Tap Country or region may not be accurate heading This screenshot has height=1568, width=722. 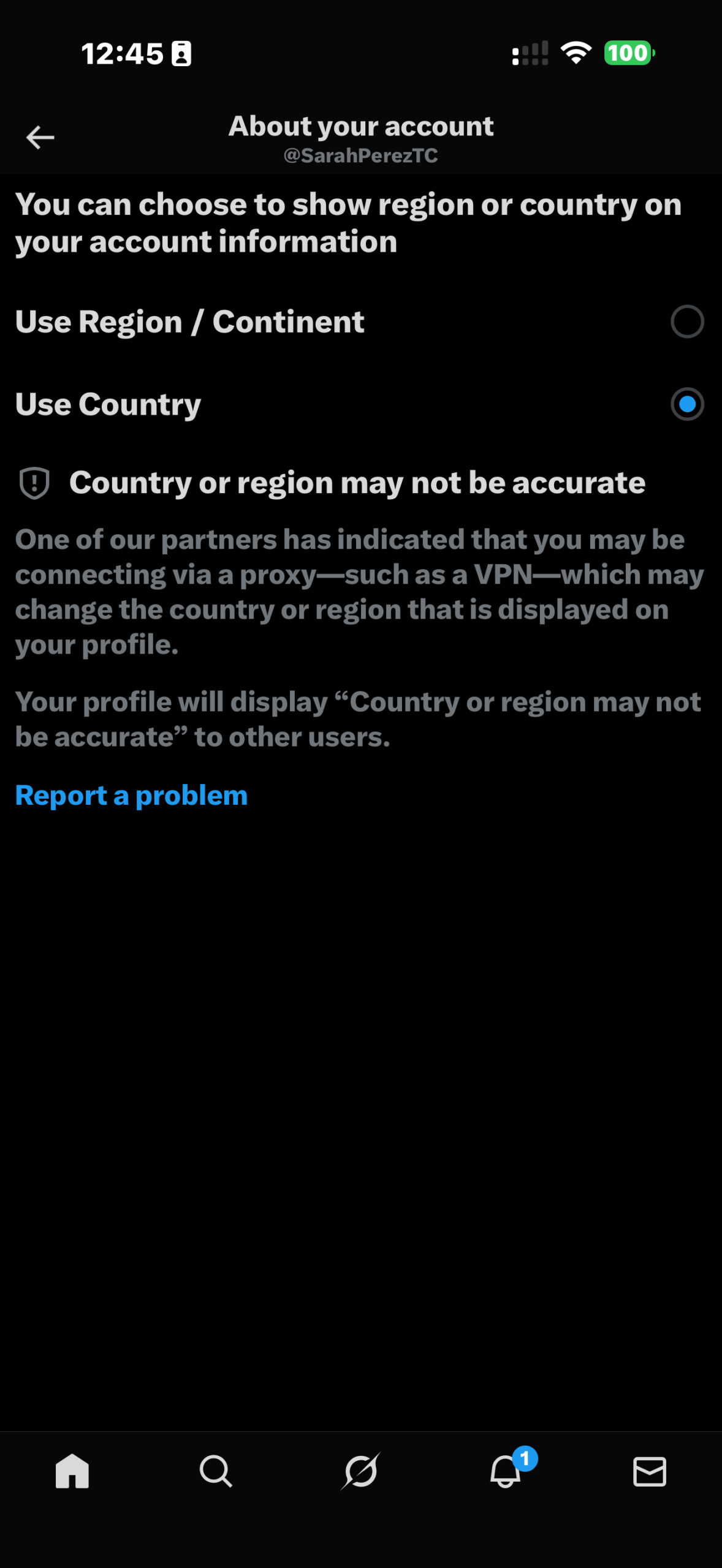click(x=357, y=483)
